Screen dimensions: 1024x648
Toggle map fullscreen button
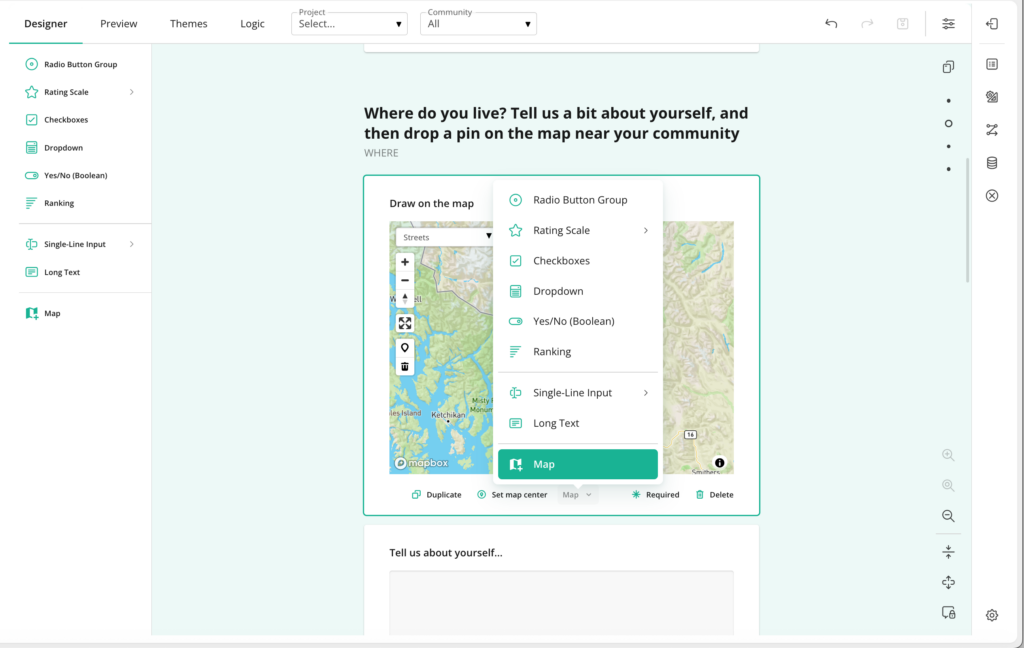coord(405,323)
